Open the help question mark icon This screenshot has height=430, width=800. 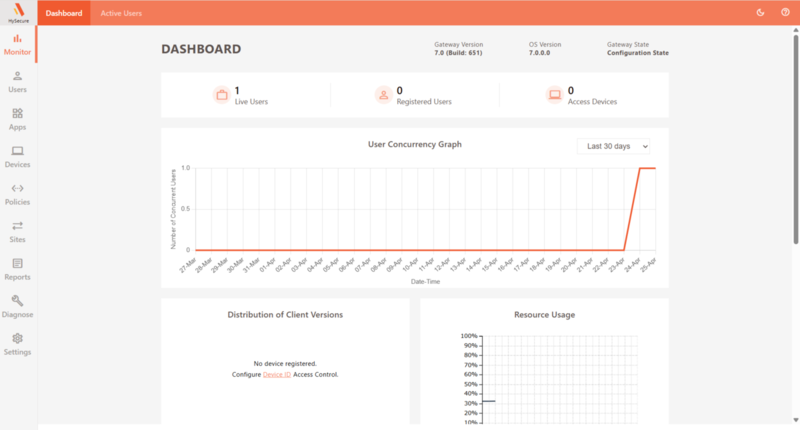tap(785, 13)
